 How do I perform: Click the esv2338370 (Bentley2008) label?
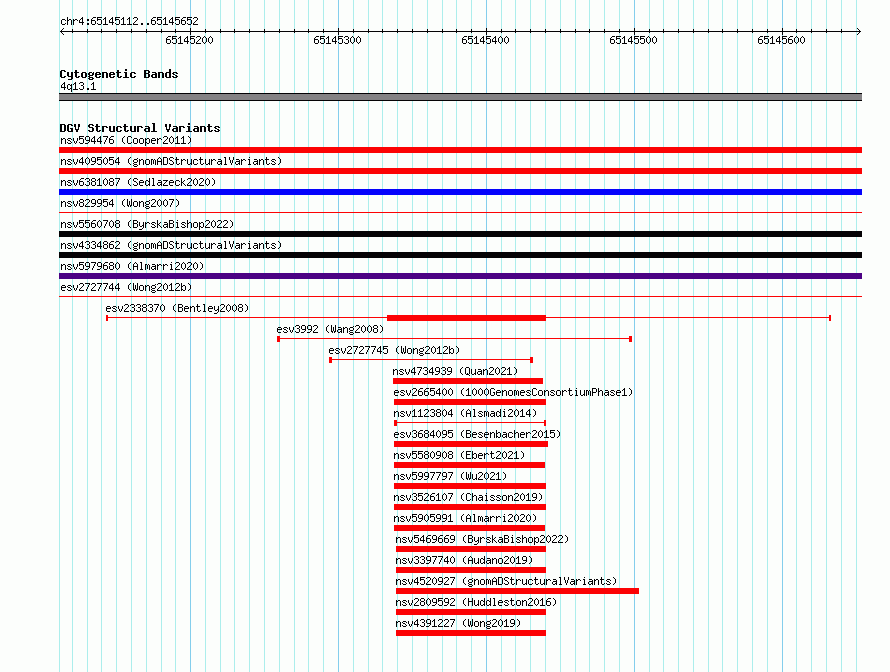click(x=177, y=308)
